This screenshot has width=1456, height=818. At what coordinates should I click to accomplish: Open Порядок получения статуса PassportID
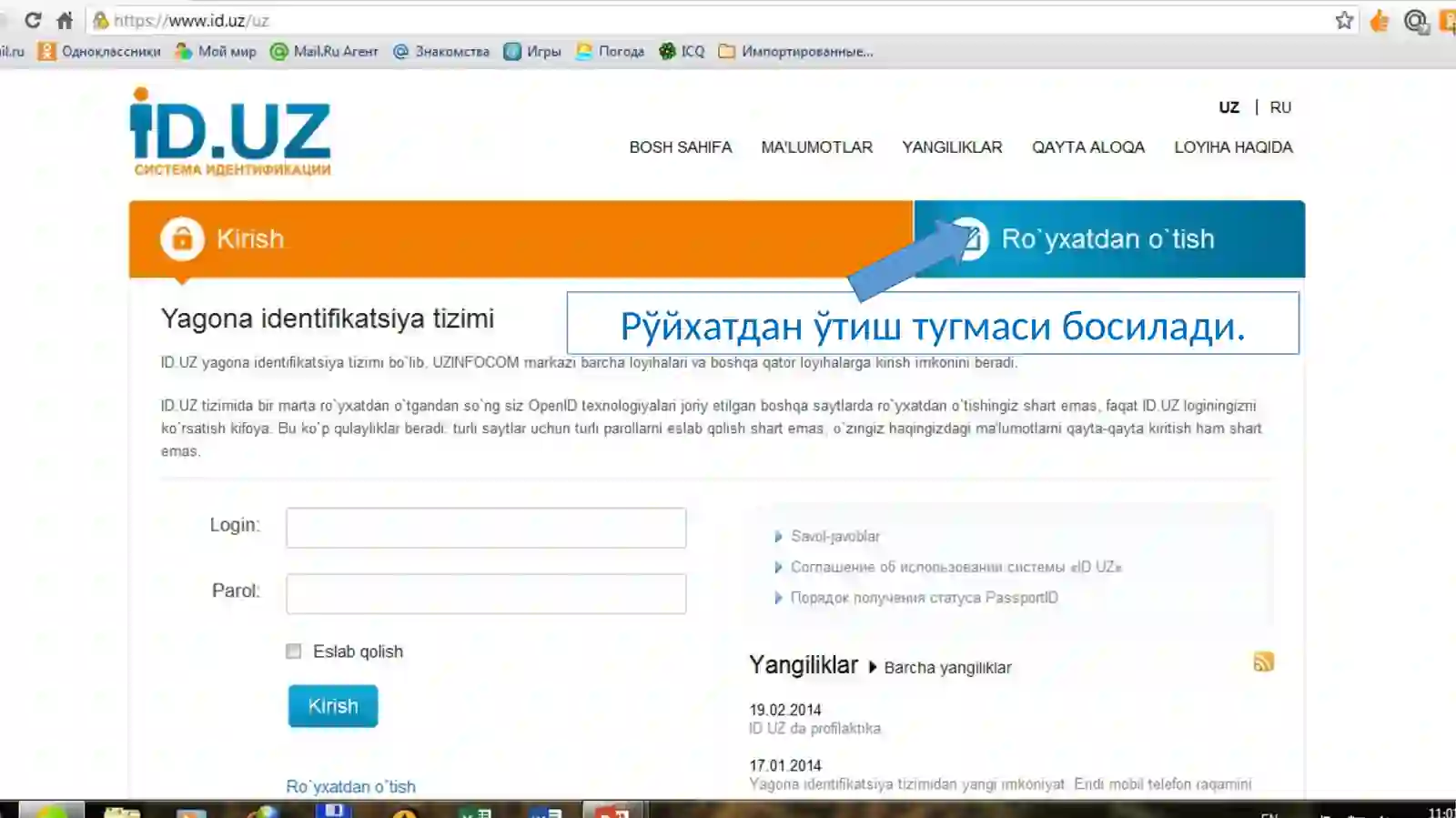point(924,598)
